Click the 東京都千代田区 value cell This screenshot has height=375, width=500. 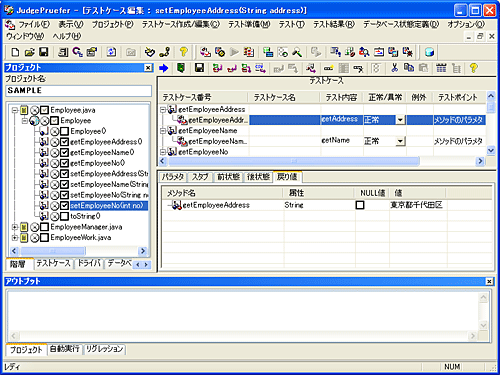tap(417, 205)
